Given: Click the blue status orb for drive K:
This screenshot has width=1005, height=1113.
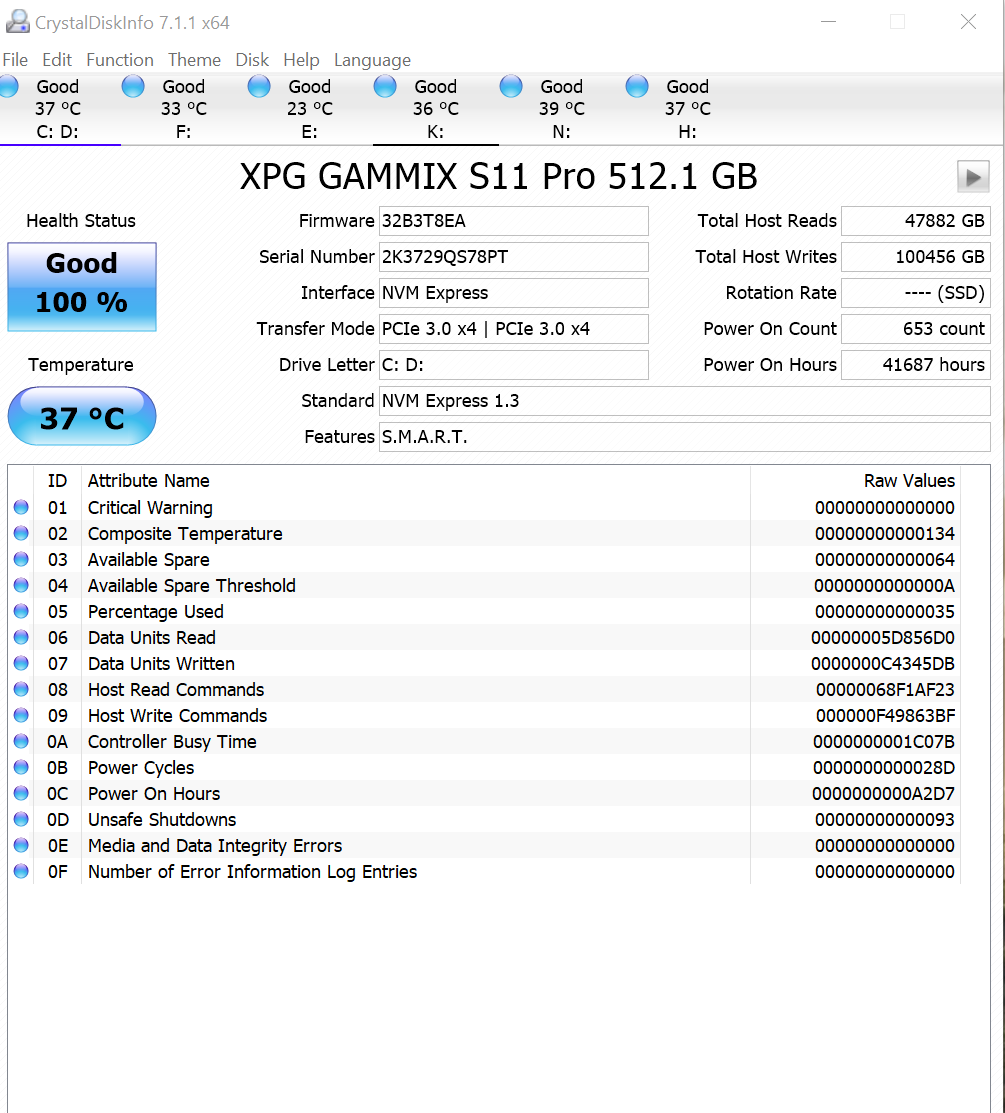Looking at the screenshot, I should (385, 87).
